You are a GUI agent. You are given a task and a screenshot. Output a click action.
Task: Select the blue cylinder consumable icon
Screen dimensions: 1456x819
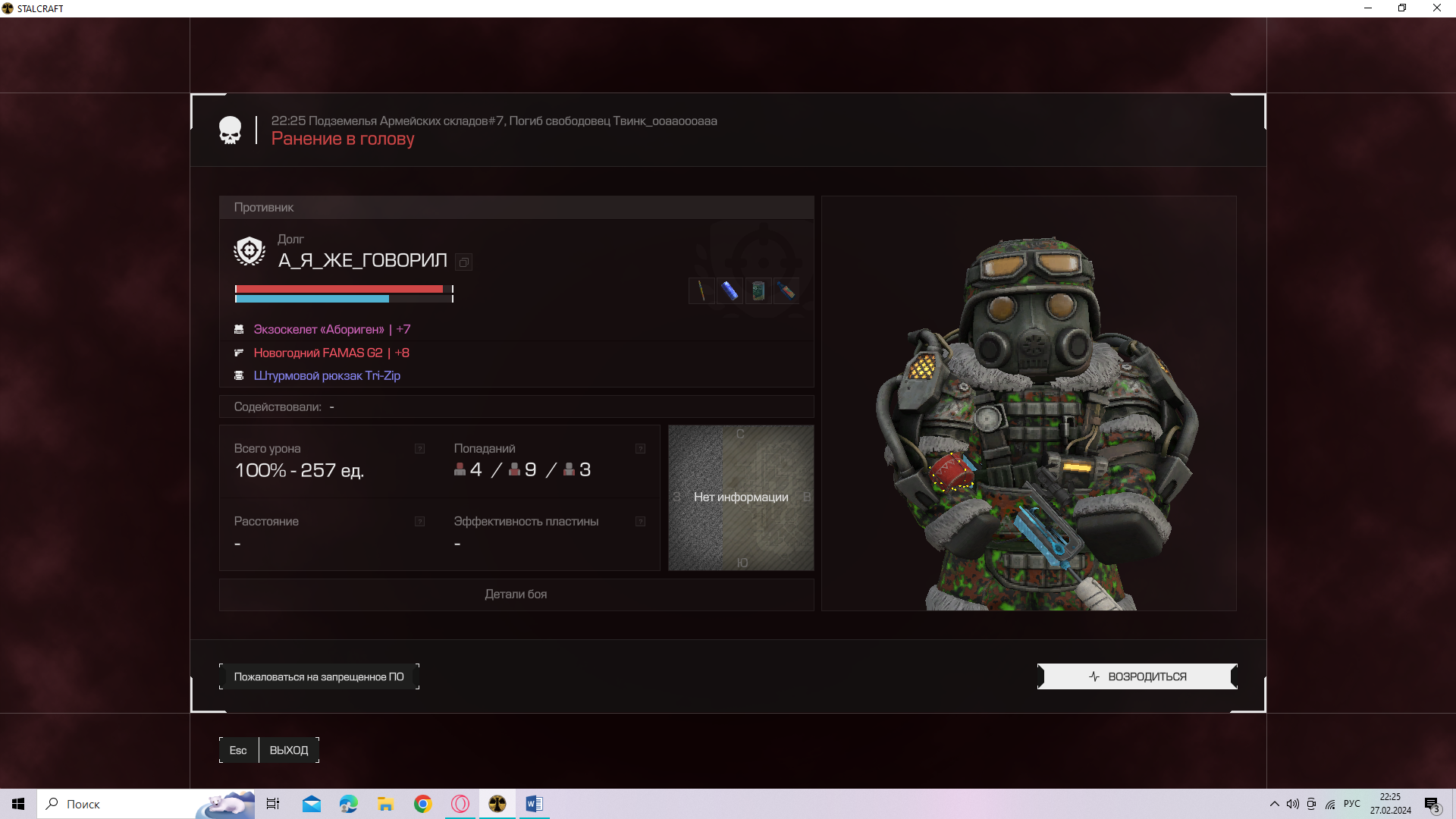pyautogui.click(x=730, y=291)
